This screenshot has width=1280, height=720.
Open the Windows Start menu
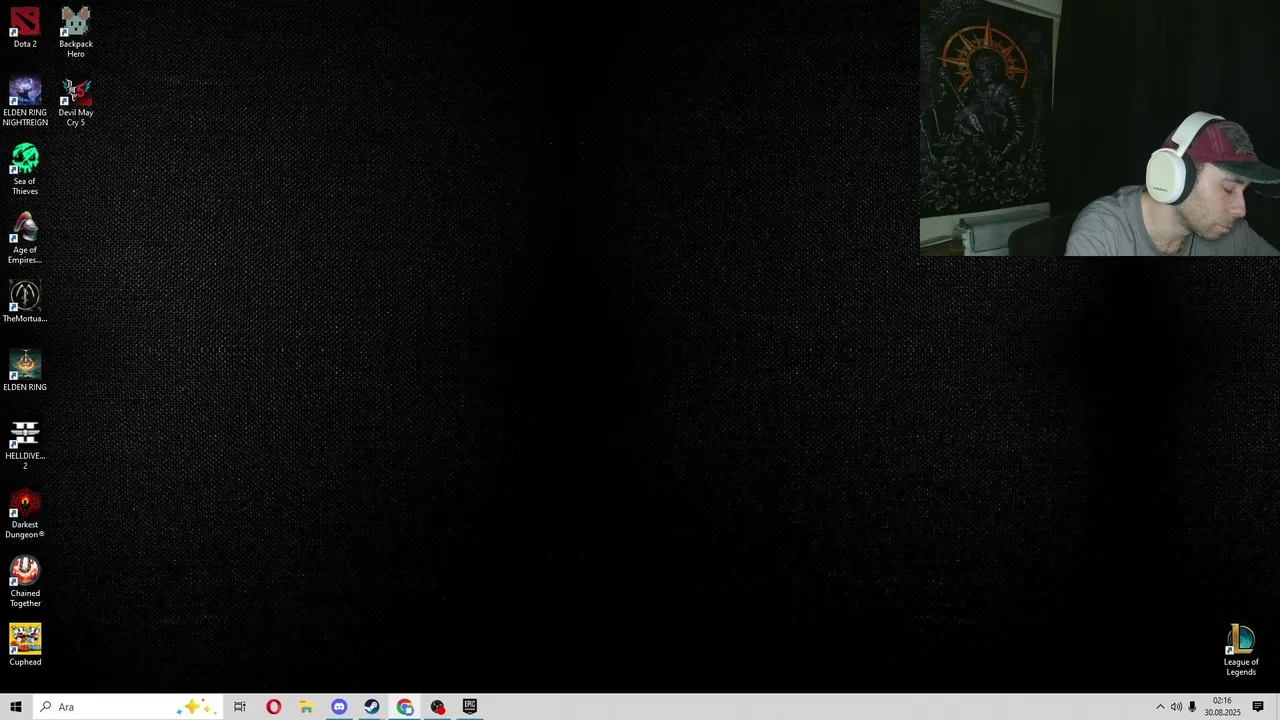click(x=16, y=707)
